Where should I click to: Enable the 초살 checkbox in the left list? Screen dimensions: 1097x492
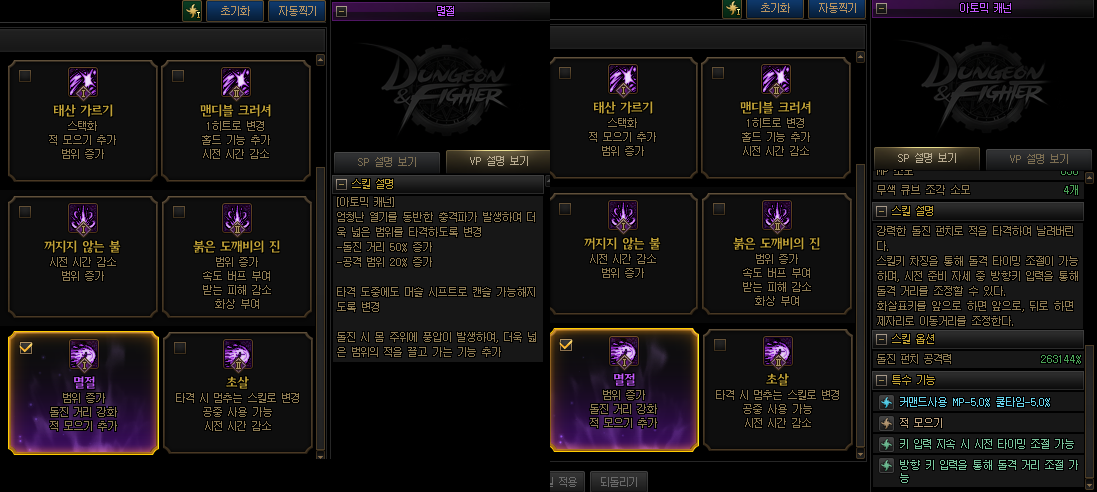pyautogui.click(x=179, y=348)
